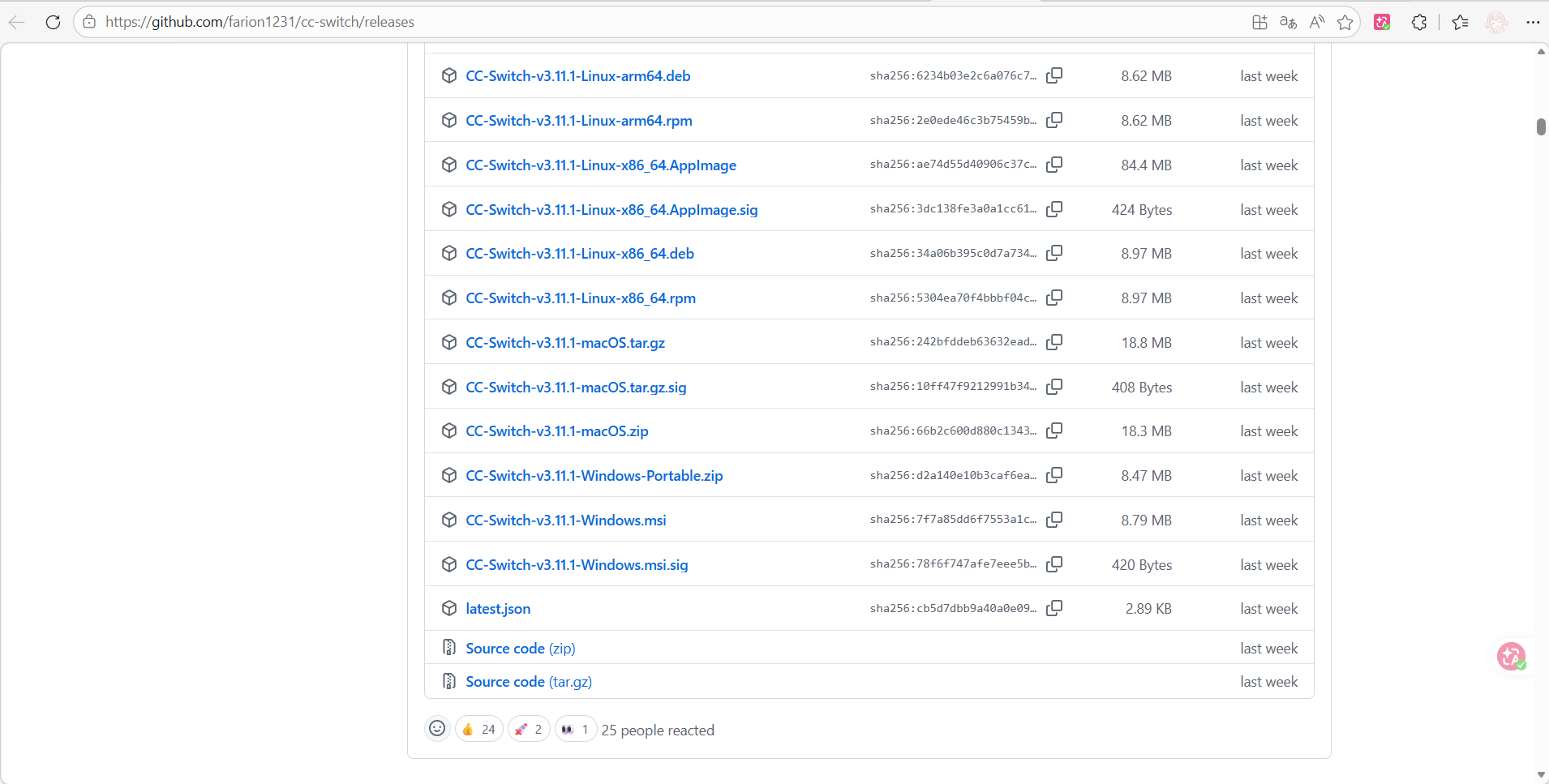Download CC-Switch-v3.11.1-Linux-x86_64.AppImage

601,165
